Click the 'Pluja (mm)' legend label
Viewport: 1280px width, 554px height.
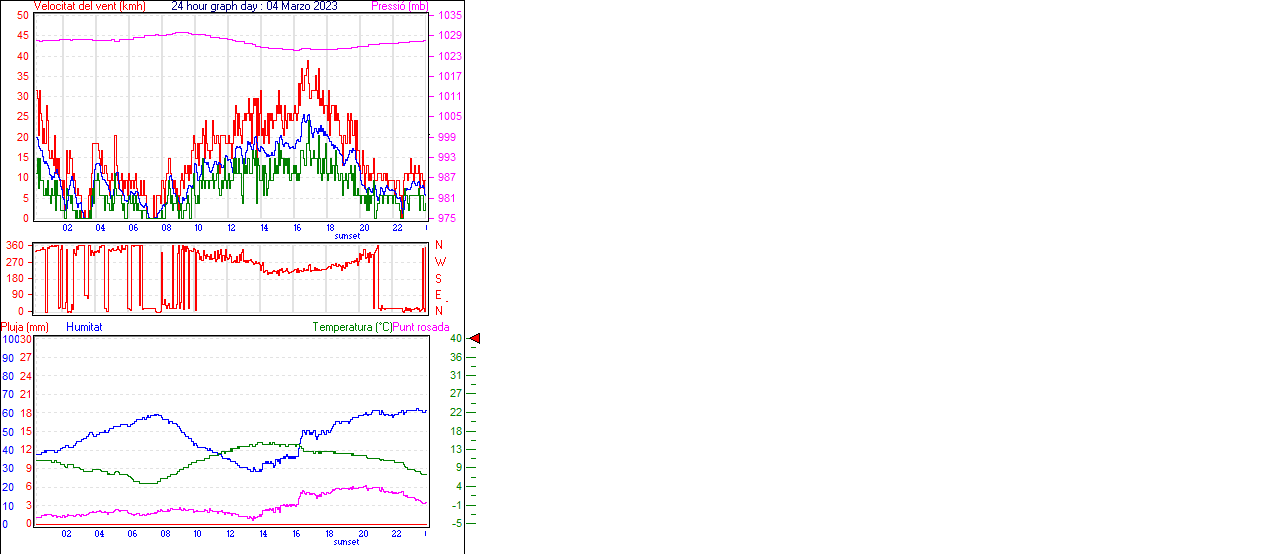click(25, 327)
